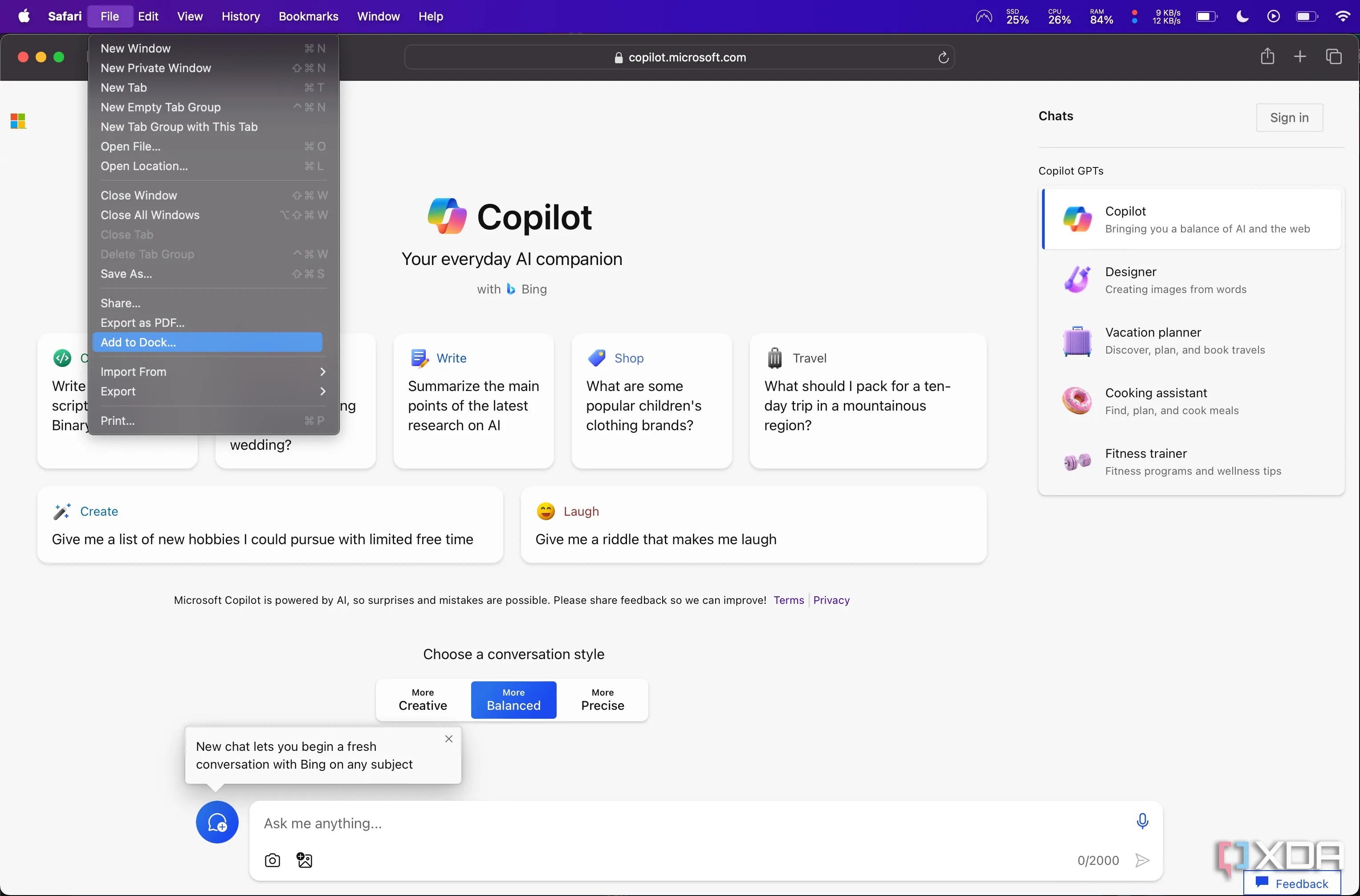The image size is (1360, 896).
Task: Open the camera screenshot capture icon
Action: pos(273,860)
